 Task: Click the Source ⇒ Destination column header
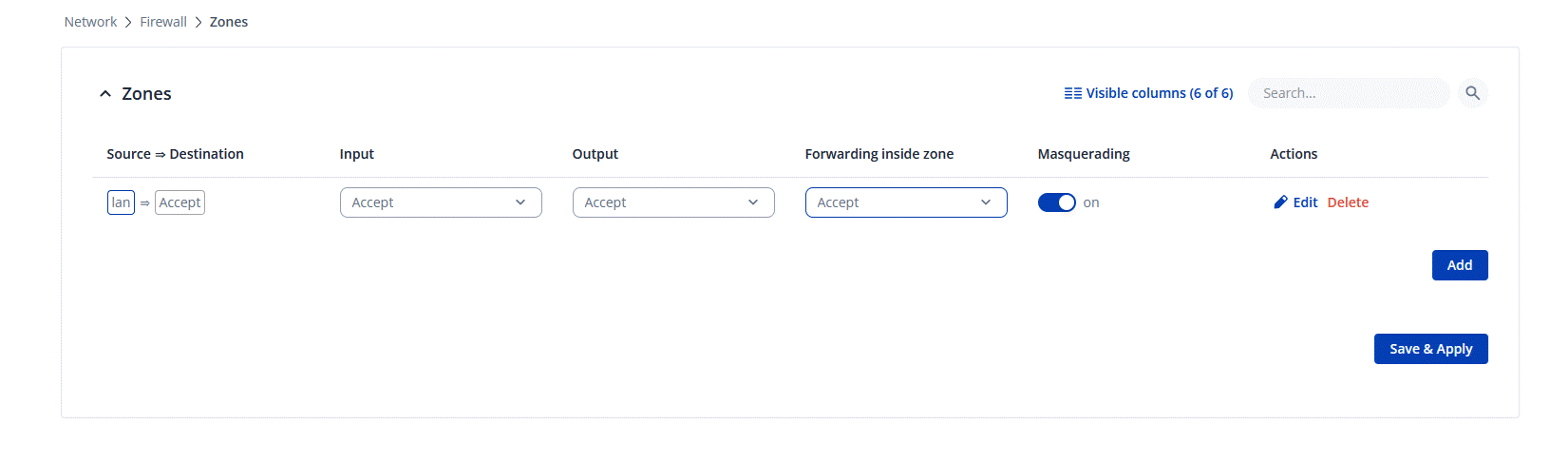tap(175, 154)
